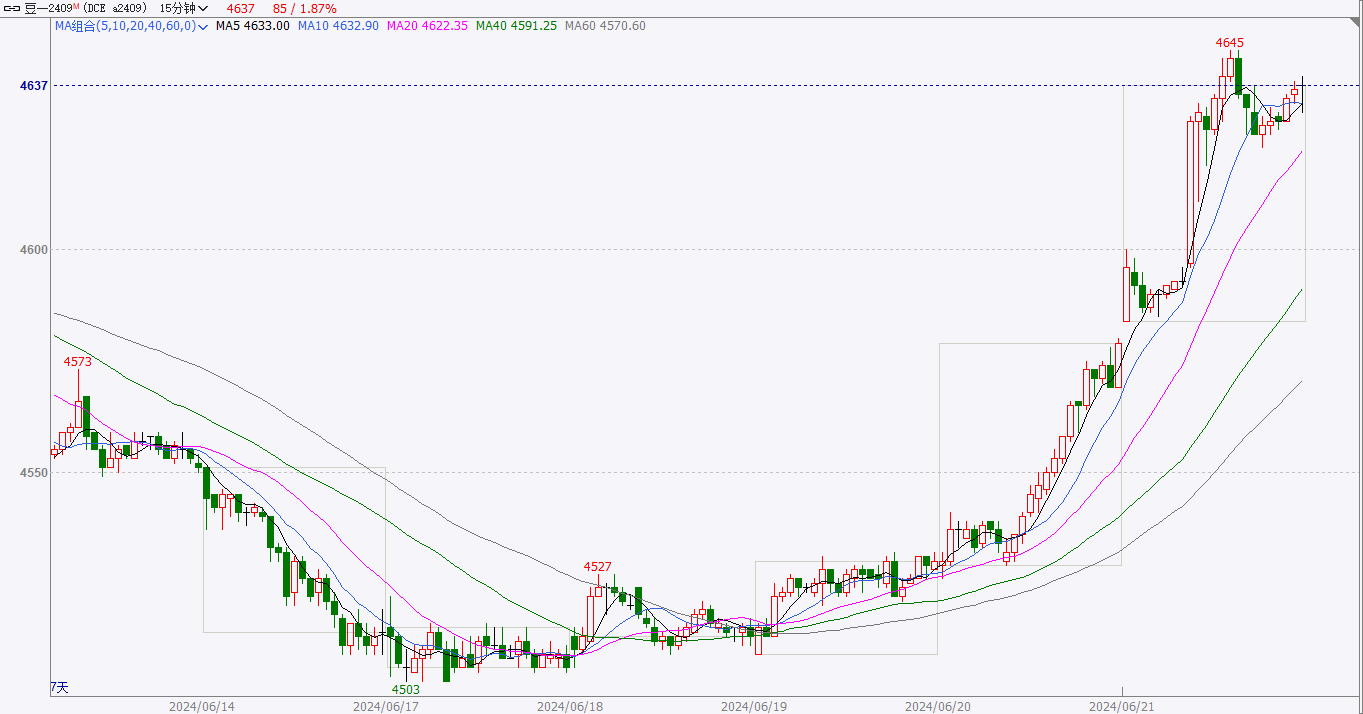Image resolution: width=1363 pixels, height=714 pixels.
Task: Click the 4637 current price axis label
Action: pos(34,86)
